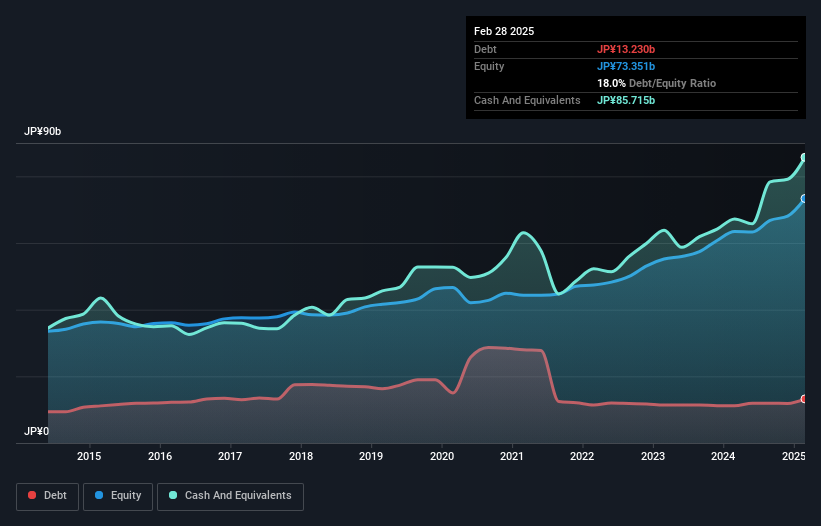The width and height of the screenshot is (821, 526).
Task: Click the JP¥90b y-axis label
Action: click(x=42, y=131)
